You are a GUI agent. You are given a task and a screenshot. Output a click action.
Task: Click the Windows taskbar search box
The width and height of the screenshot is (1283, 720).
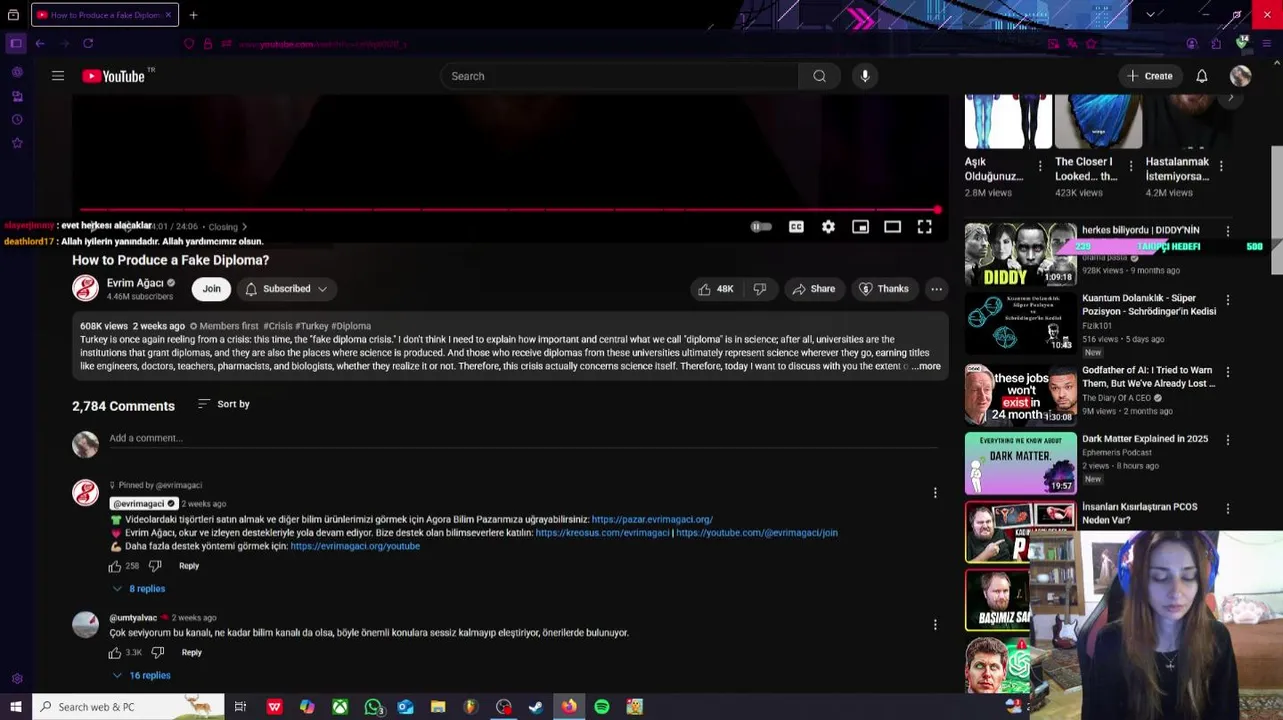[127, 707]
